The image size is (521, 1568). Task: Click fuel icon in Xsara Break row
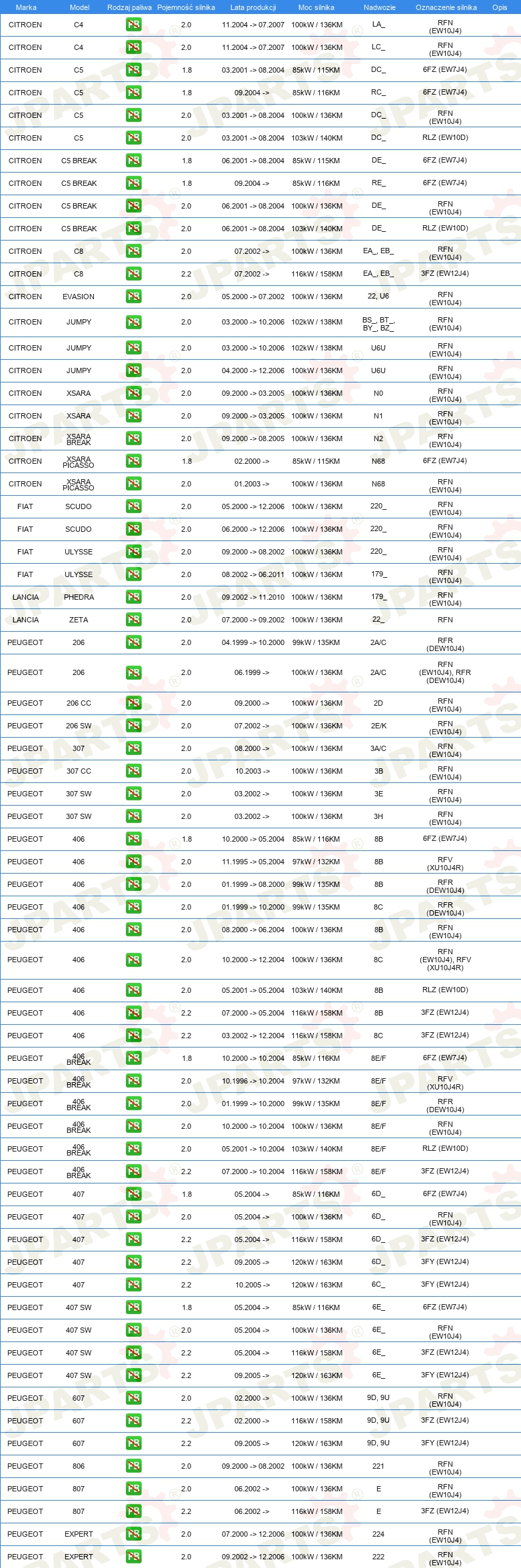[134, 438]
